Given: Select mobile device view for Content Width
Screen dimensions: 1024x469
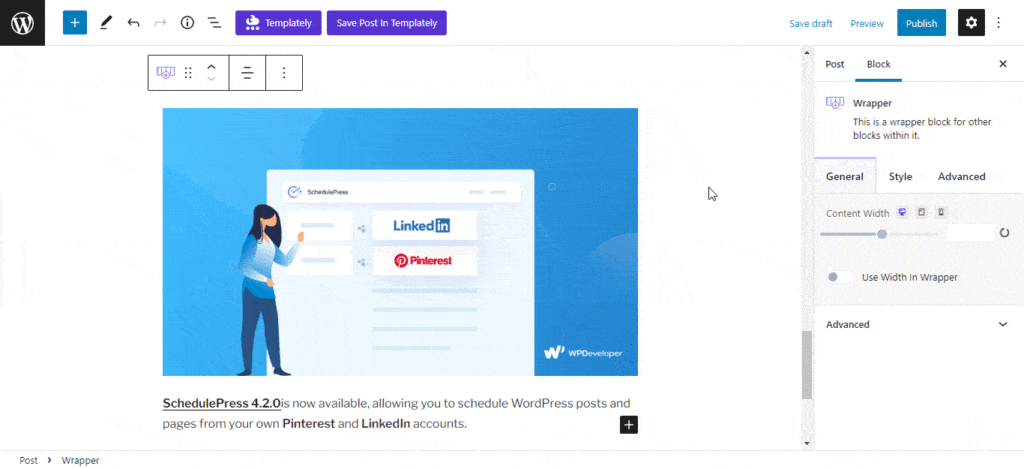Looking at the screenshot, I should coord(940,212).
